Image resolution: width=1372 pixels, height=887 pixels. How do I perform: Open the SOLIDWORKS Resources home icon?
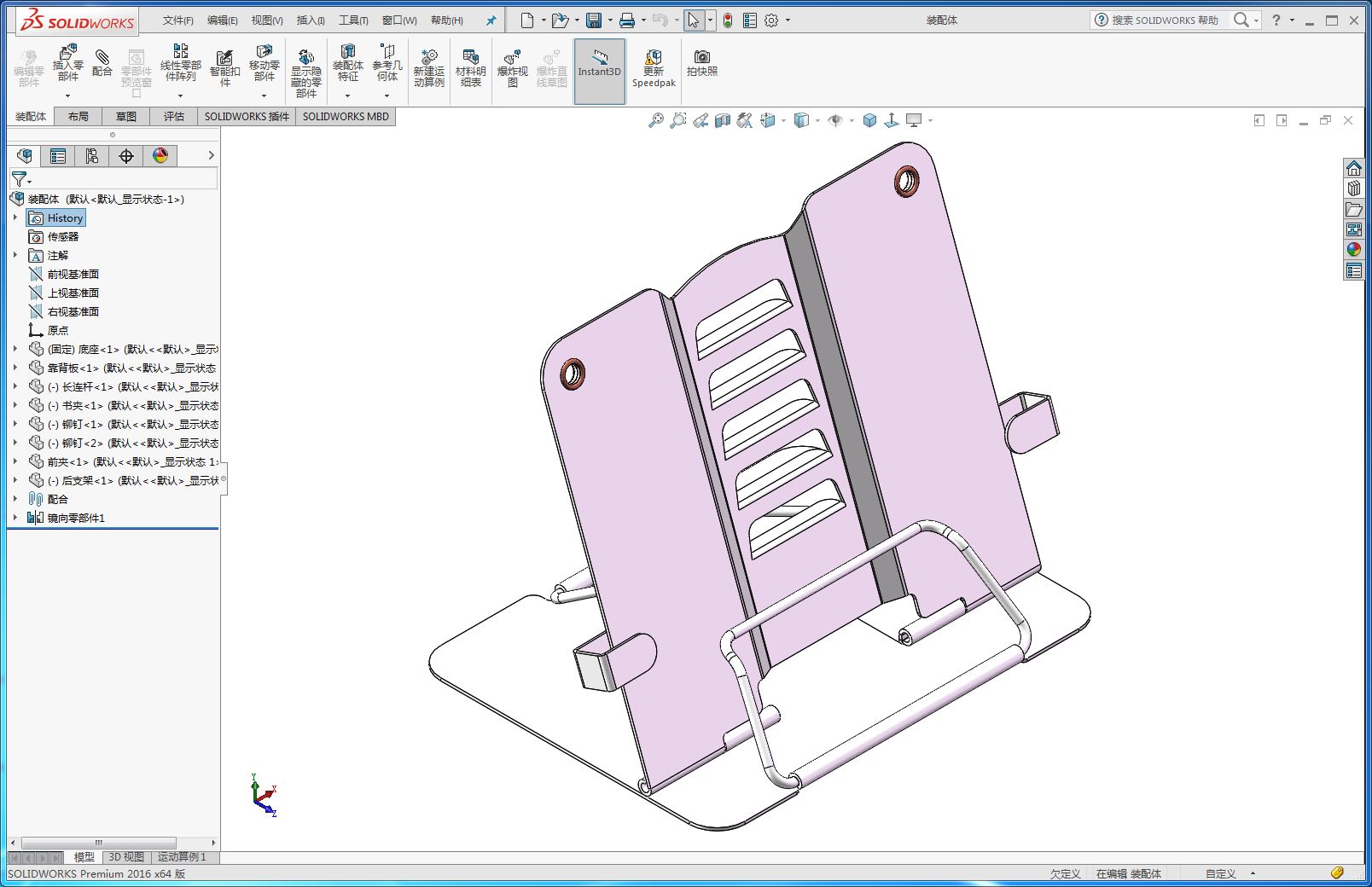tap(1354, 168)
